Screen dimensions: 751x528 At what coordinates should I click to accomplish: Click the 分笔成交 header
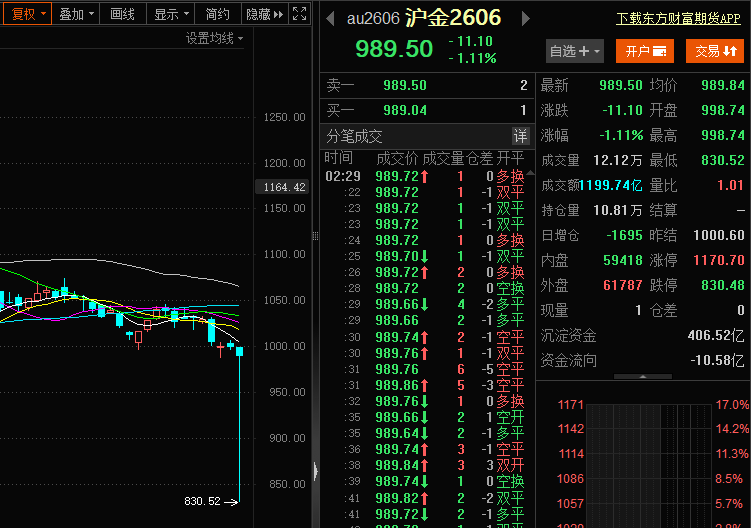coord(354,136)
